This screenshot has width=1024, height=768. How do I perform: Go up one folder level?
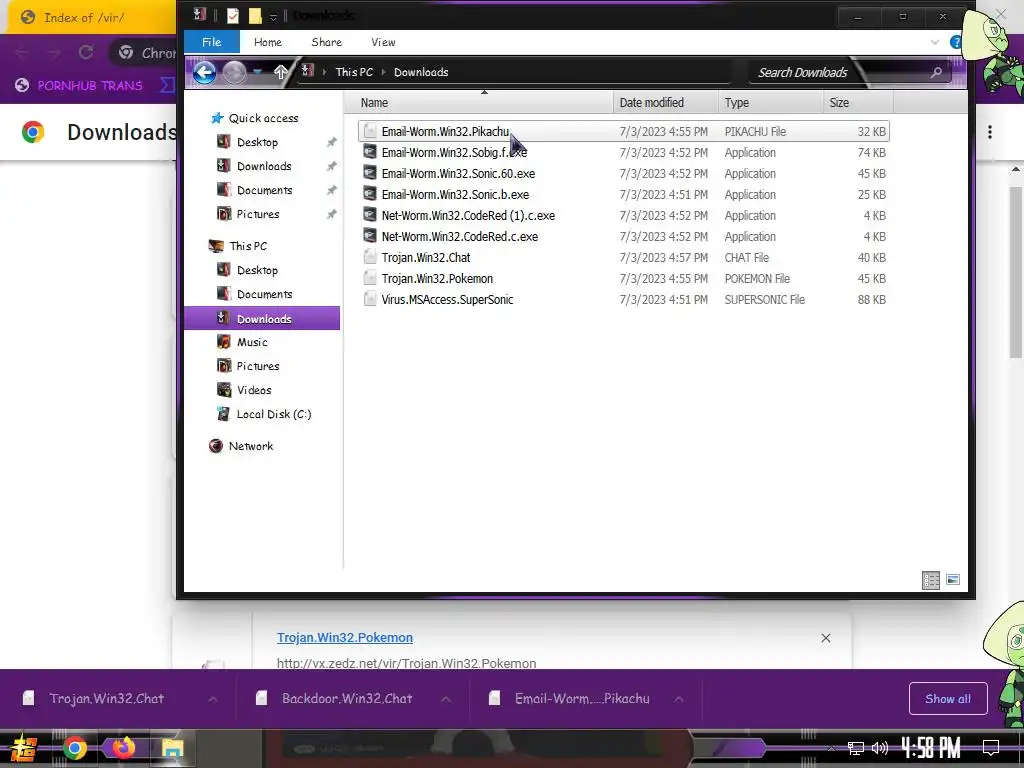(281, 72)
